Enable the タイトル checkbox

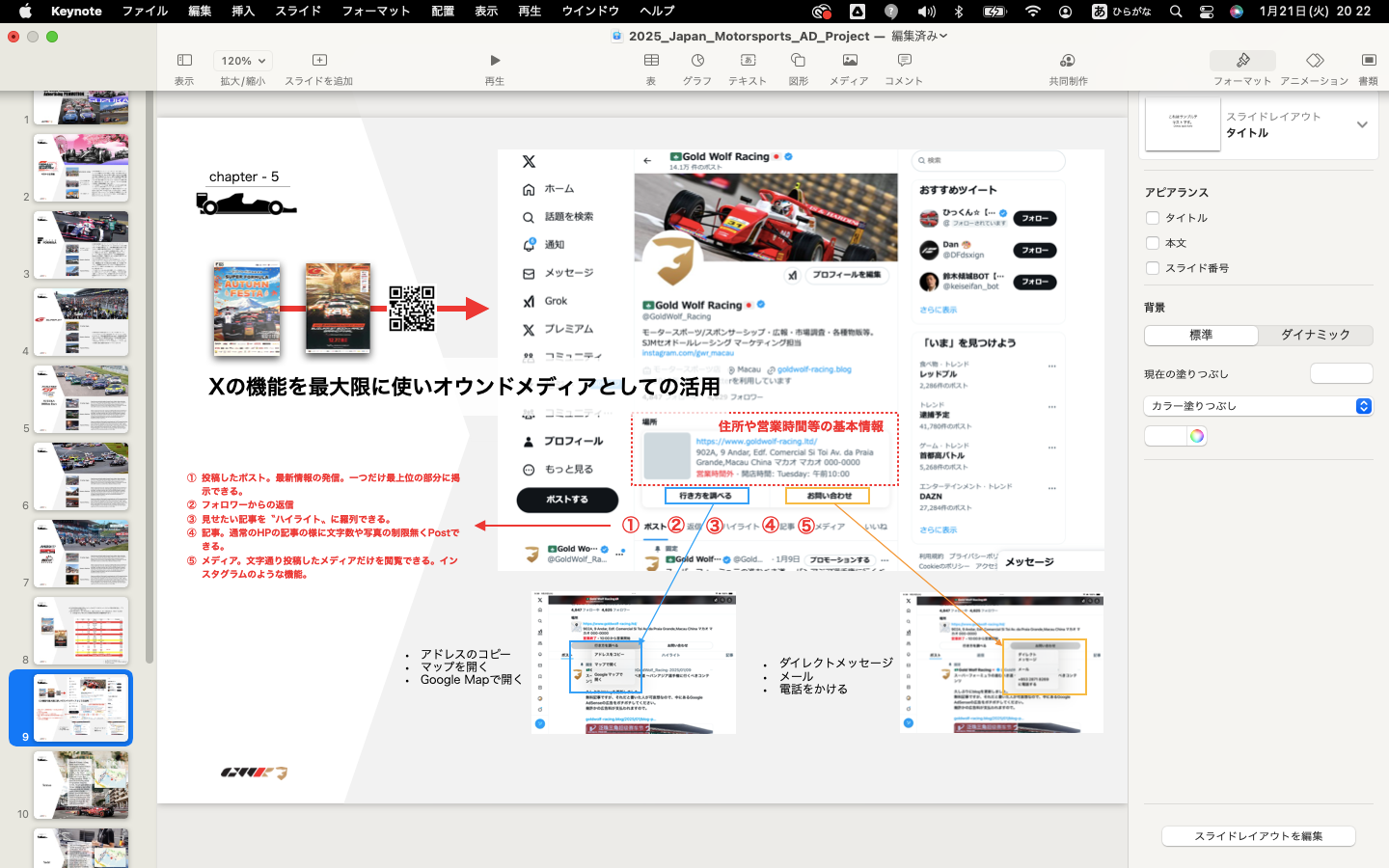(1153, 218)
